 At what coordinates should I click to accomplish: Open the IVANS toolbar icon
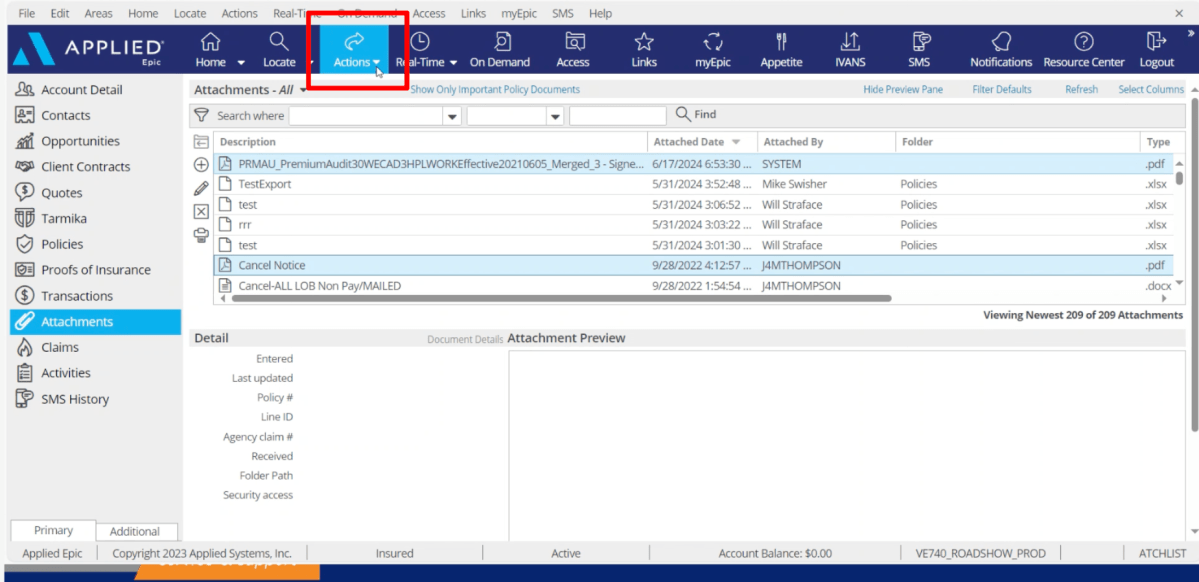coord(850,41)
